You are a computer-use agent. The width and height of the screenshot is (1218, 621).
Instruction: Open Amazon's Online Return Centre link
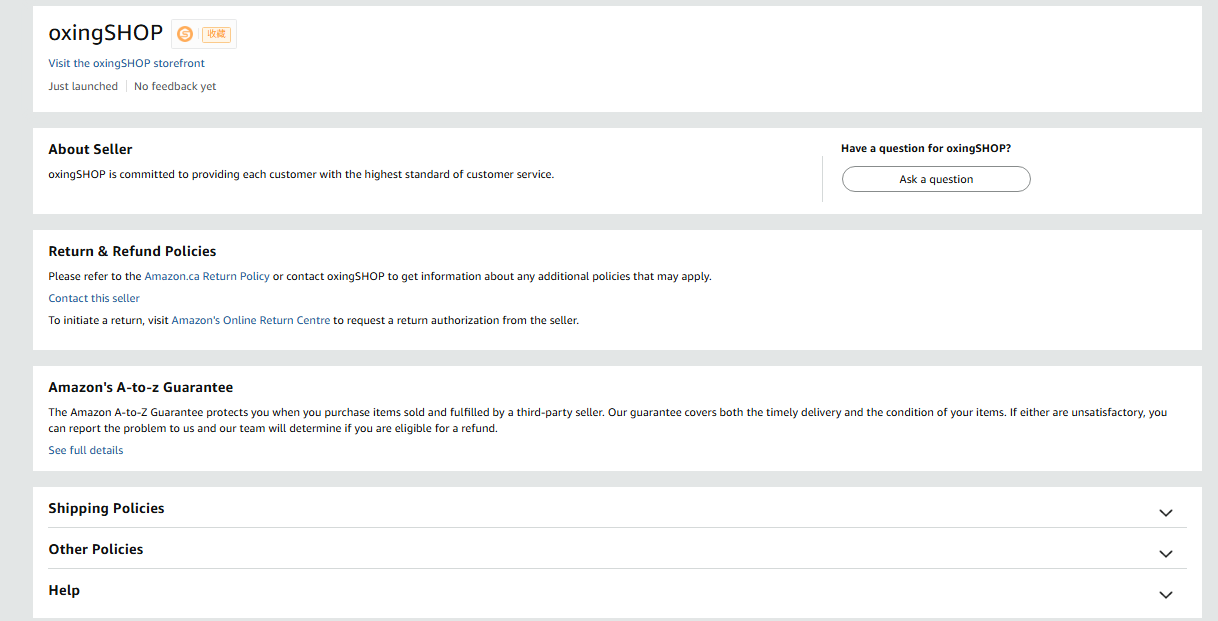(x=251, y=320)
